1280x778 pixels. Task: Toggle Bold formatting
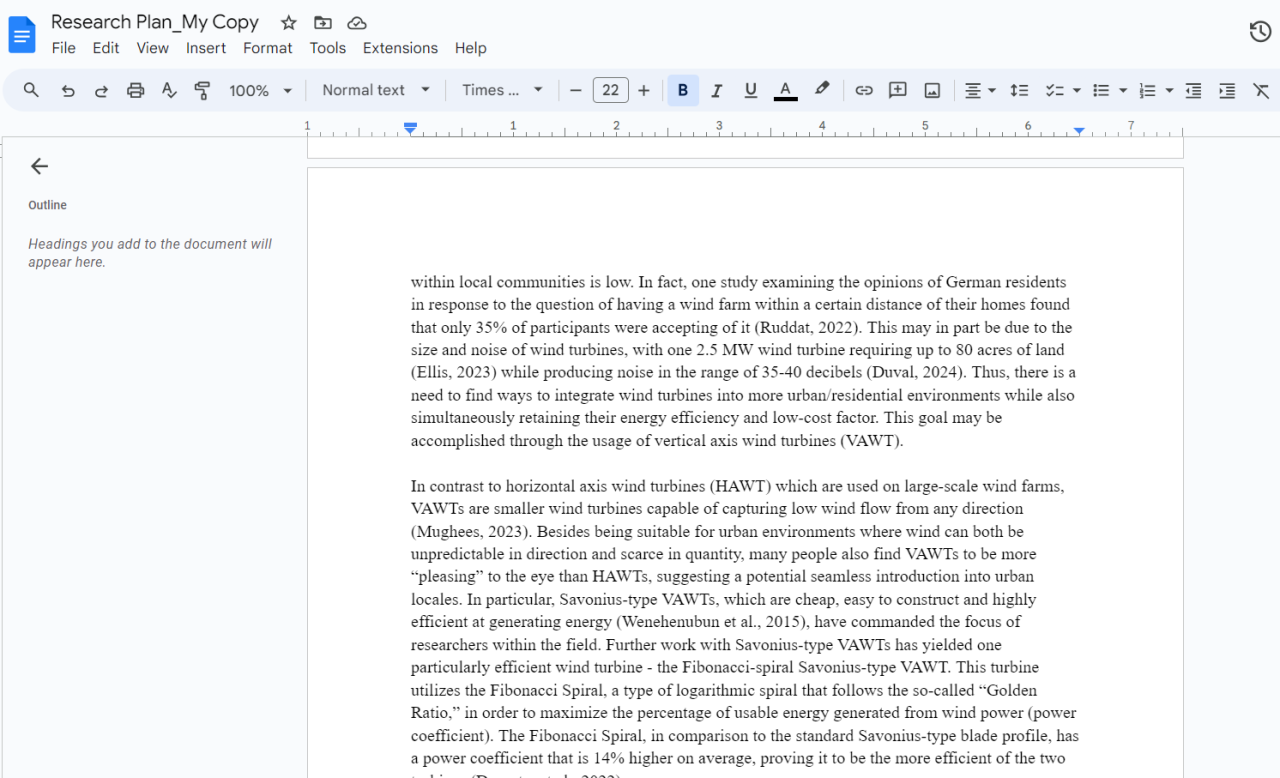click(683, 91)
